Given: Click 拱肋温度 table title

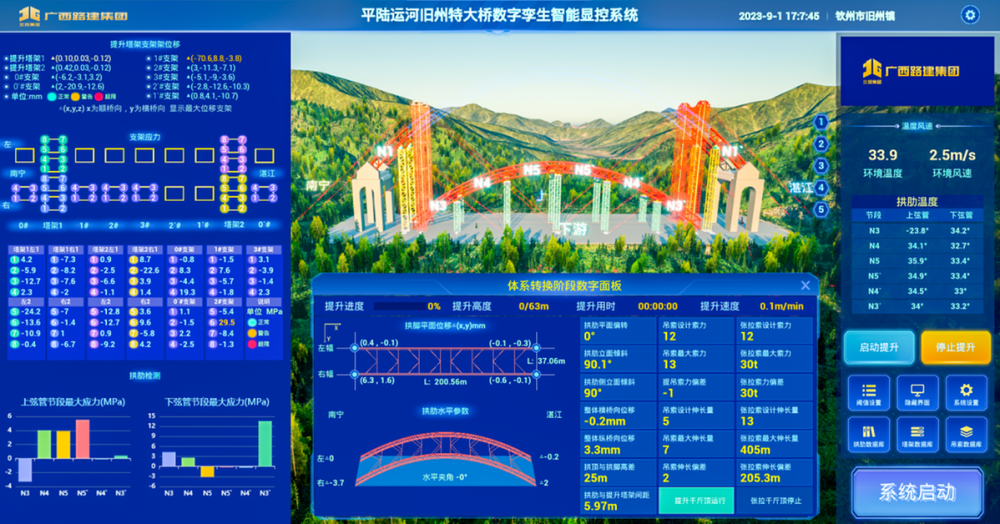Looking at the screenshot, I should (x=917, y=201).
